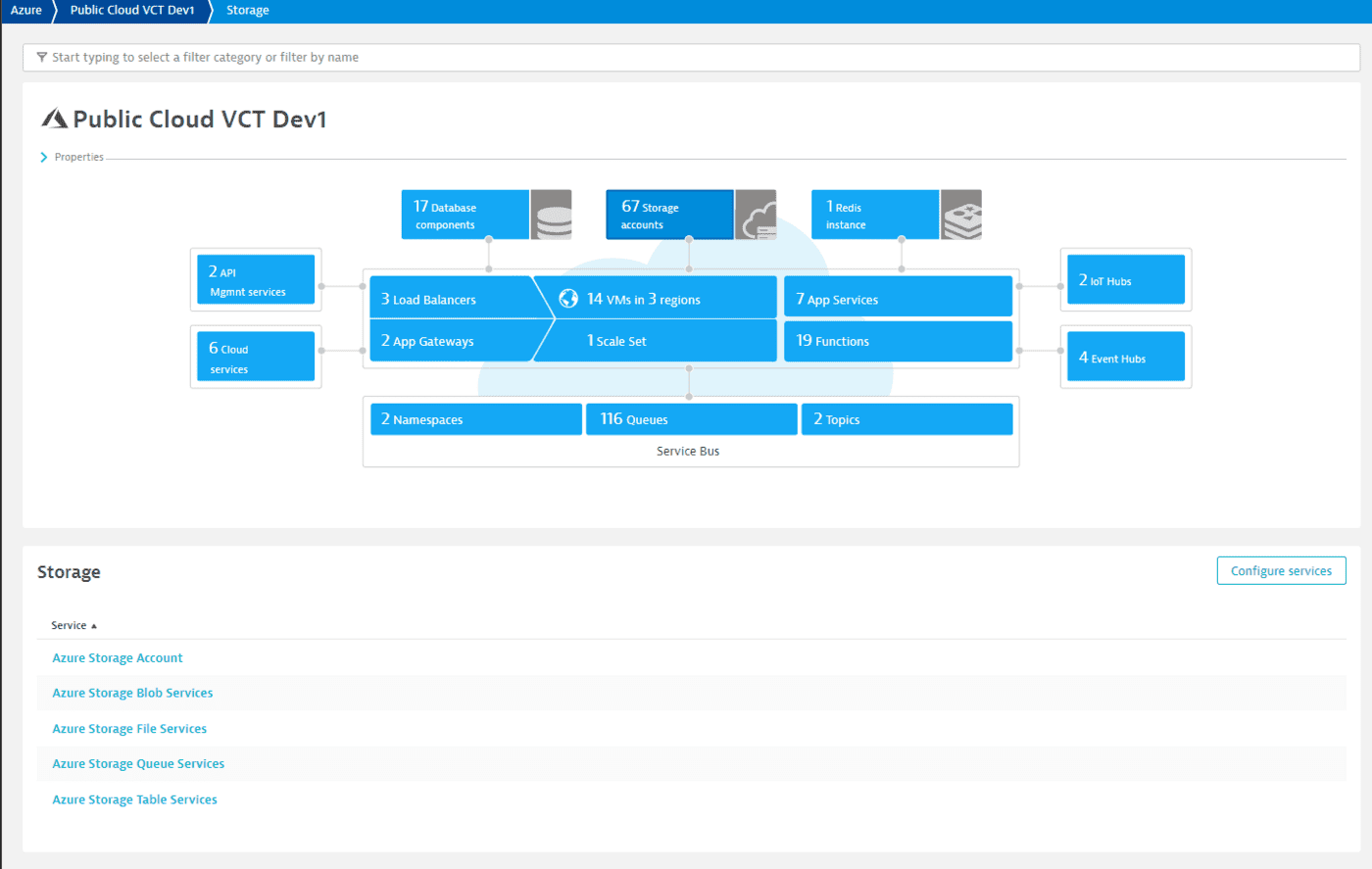Click the Service Bus label
Viewport: 1372px width, 869px height.
pyautogui.click(x=688, y=451)
